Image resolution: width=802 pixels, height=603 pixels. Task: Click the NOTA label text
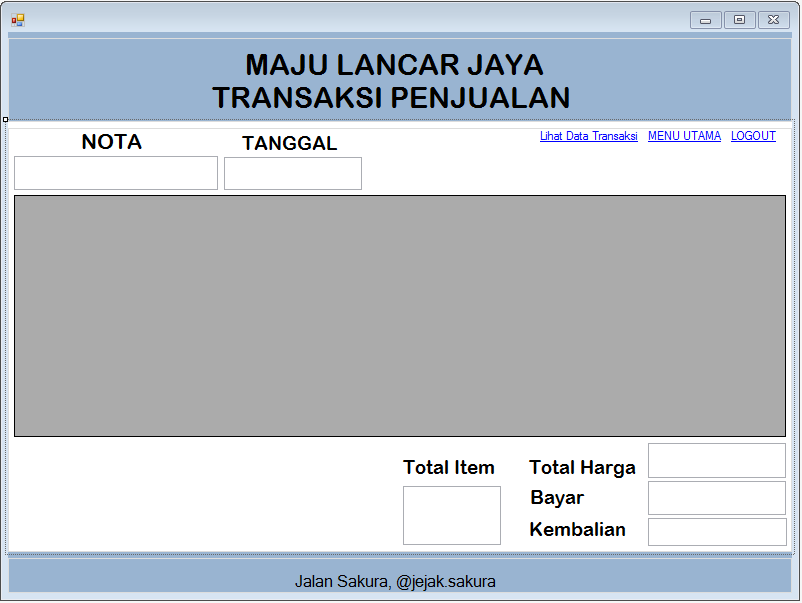[x=110, y=142]
